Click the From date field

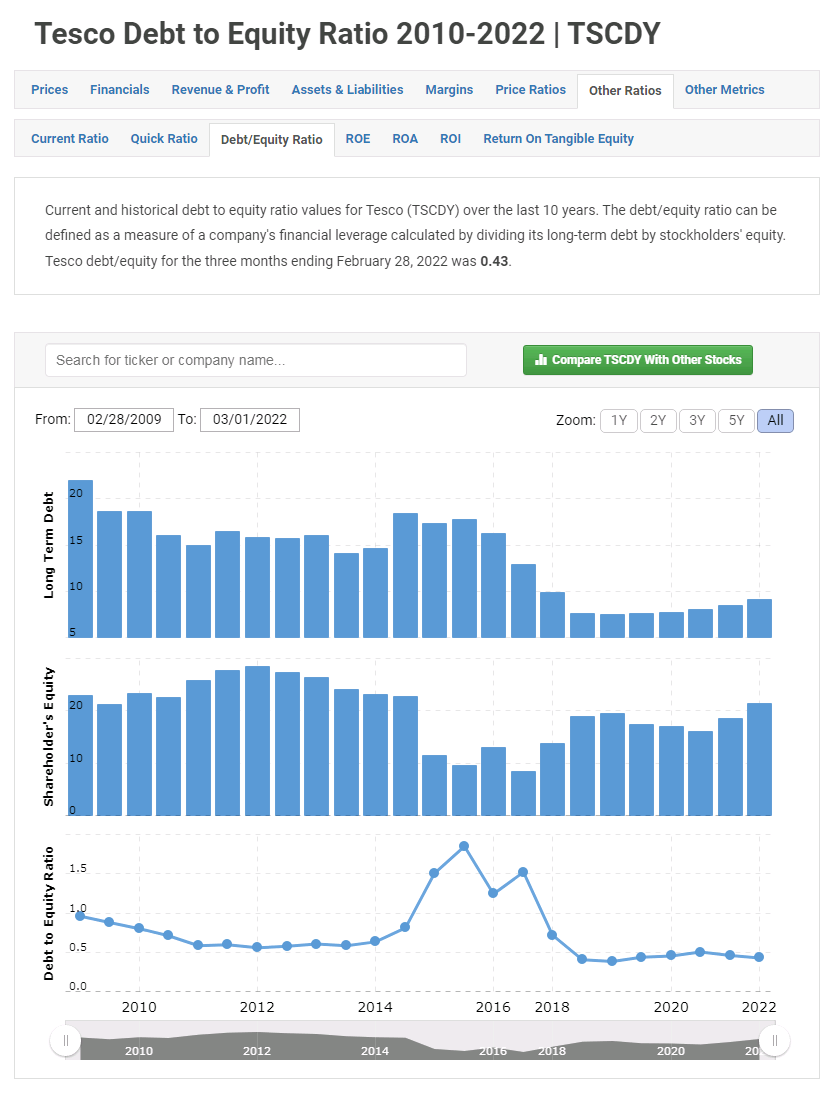point(124,420)
